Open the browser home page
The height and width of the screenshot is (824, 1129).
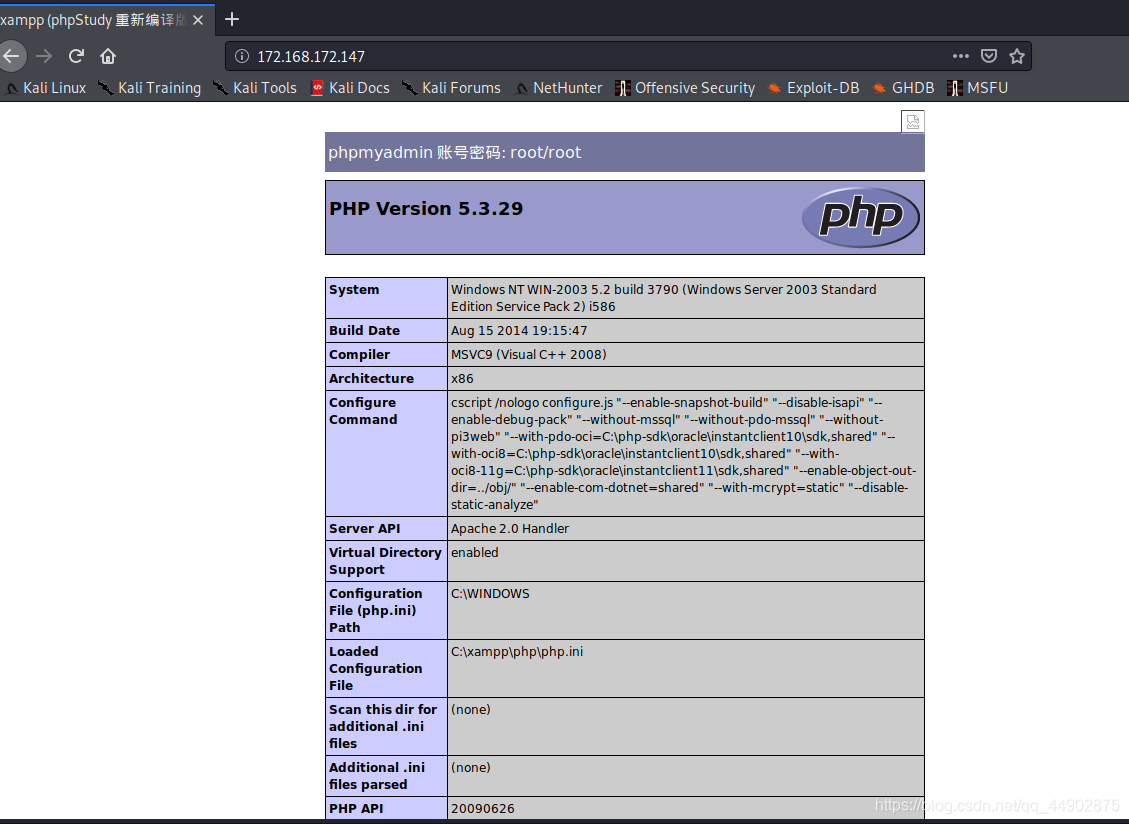tap(108, 56)
